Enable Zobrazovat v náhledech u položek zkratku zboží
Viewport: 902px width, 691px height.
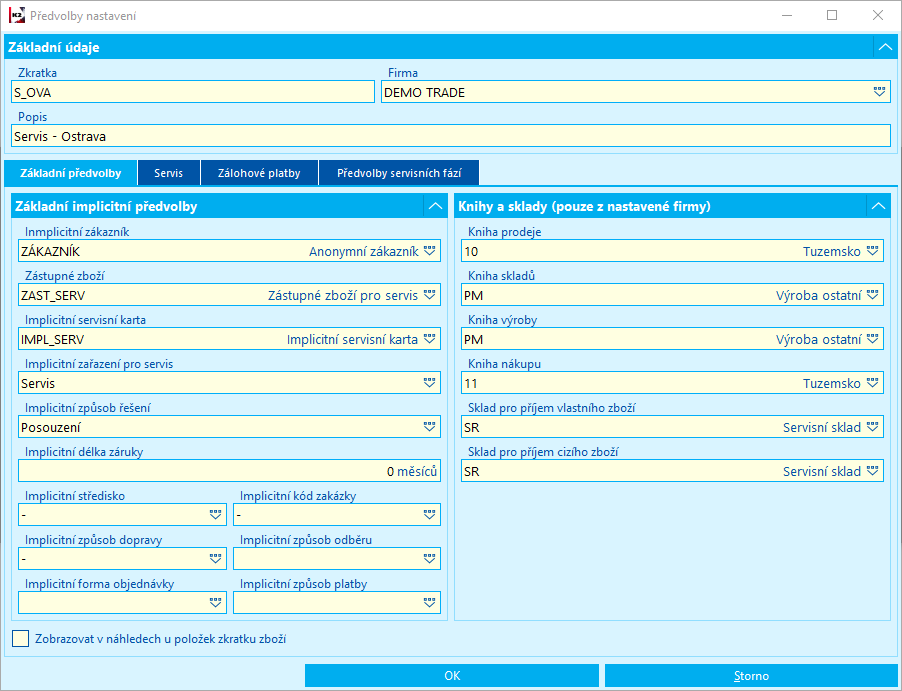(21, 639)
